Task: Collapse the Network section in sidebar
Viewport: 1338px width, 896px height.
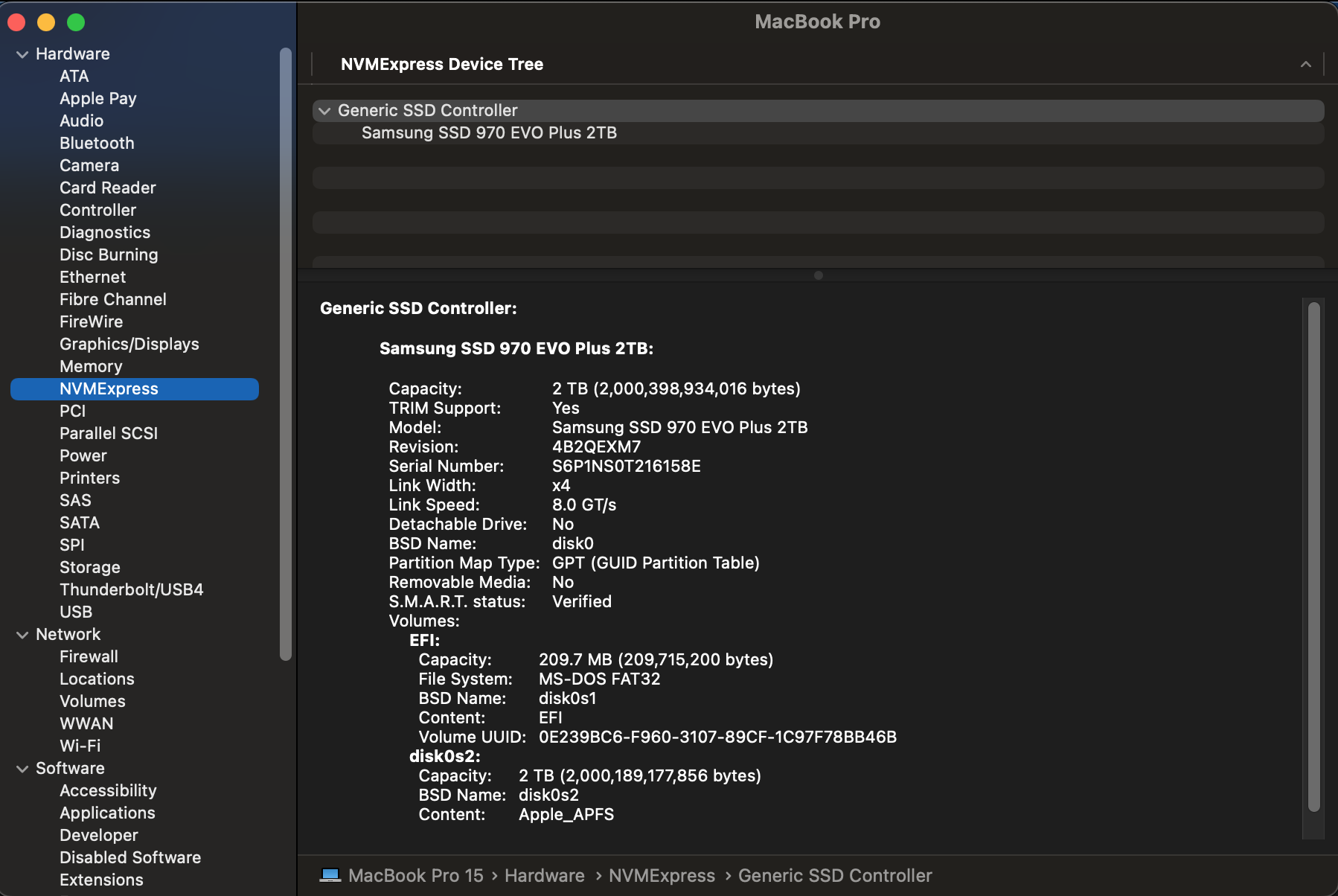Action: [22, 635]
